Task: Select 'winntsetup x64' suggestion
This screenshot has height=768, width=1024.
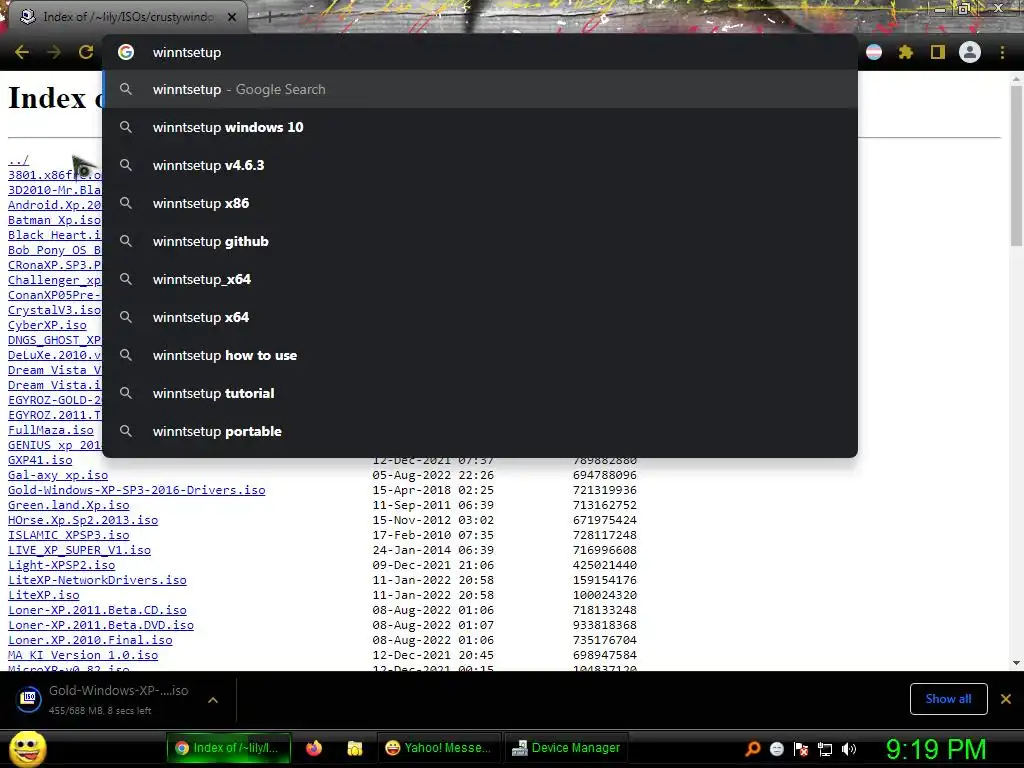Action: (480, 317)
